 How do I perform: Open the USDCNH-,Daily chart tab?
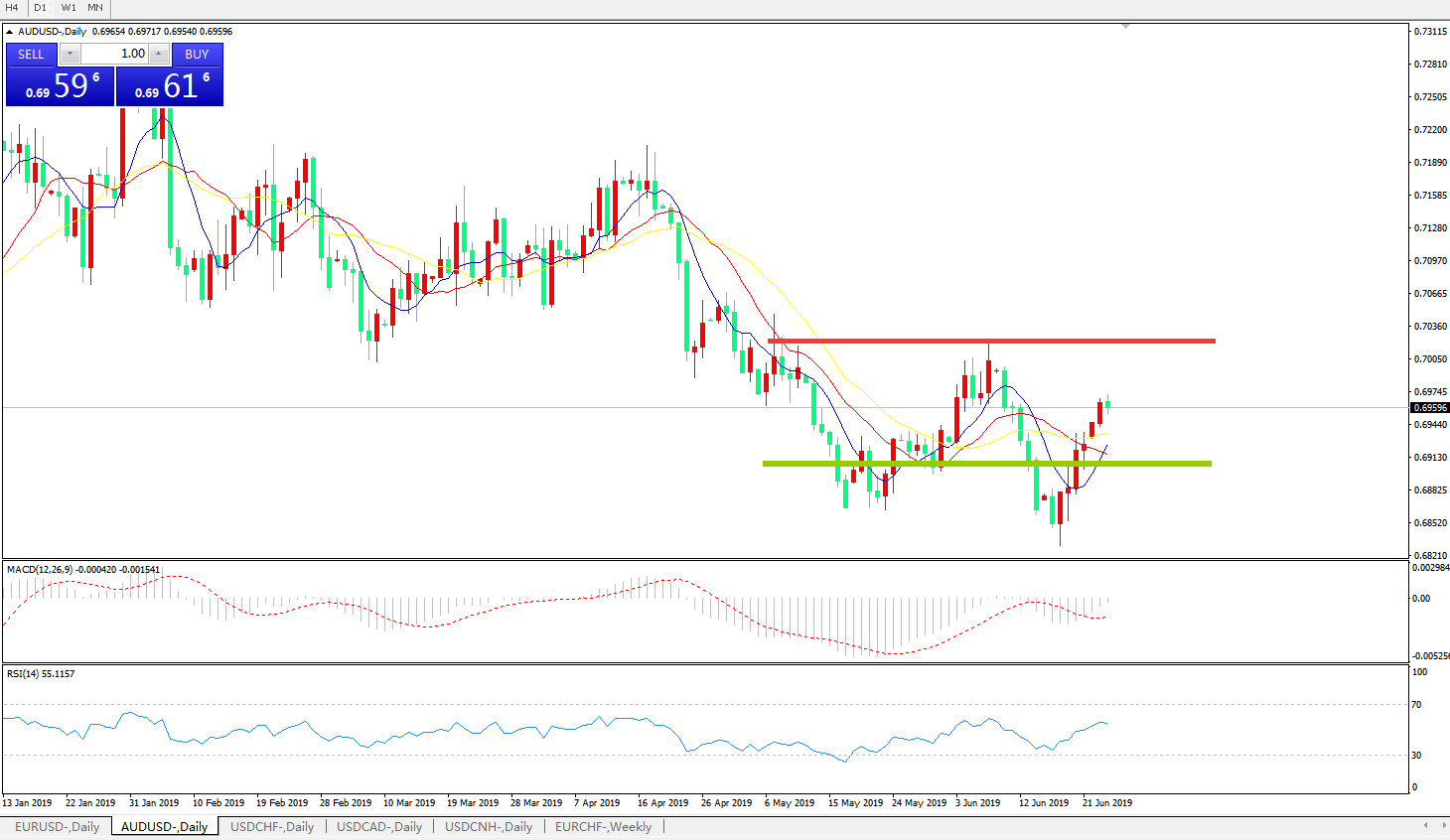[x=489, y=826]
